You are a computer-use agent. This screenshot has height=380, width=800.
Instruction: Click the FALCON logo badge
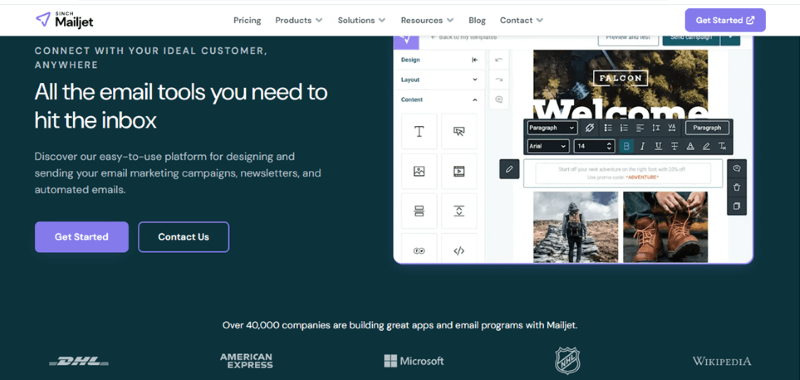click(x=620, y=78)
